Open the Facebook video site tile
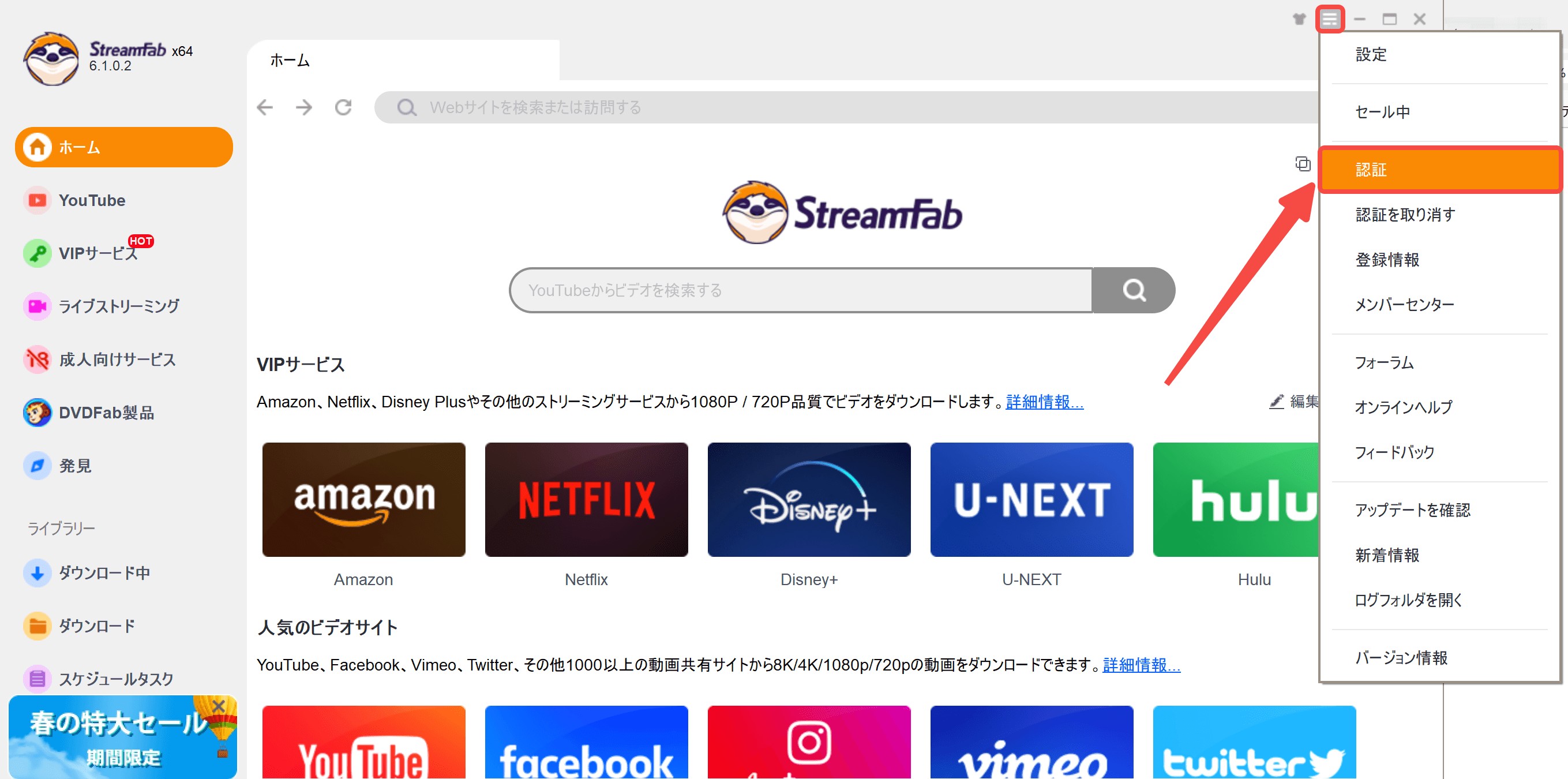The height and width of the screenshot is (779, 1568). pyautogui.click(x=586, y=743)
